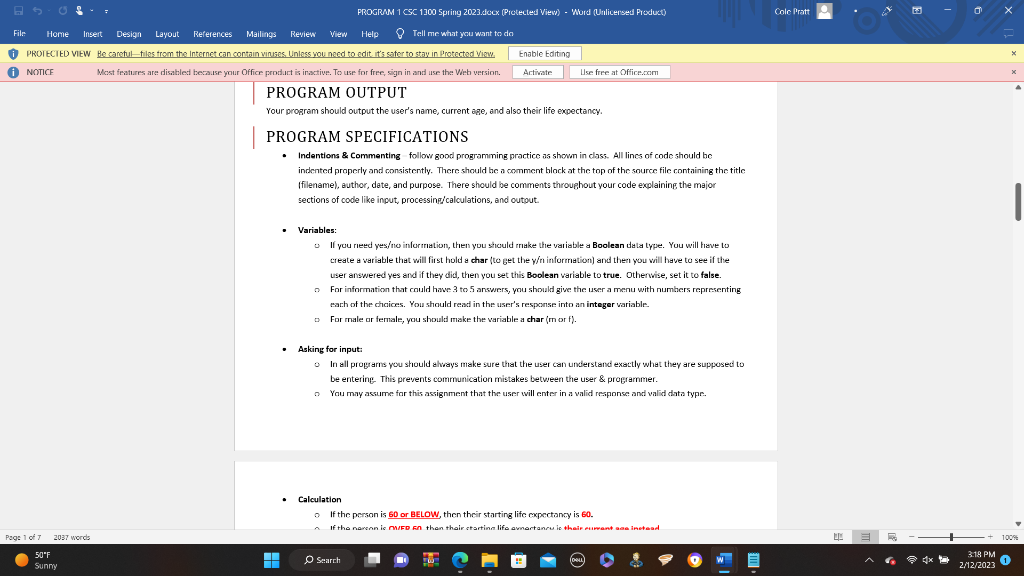The height and width of the screenshot is (576, 1024).
Task: Dismiss the NOTICE activation bar
Action: [x=1015, y=71]
